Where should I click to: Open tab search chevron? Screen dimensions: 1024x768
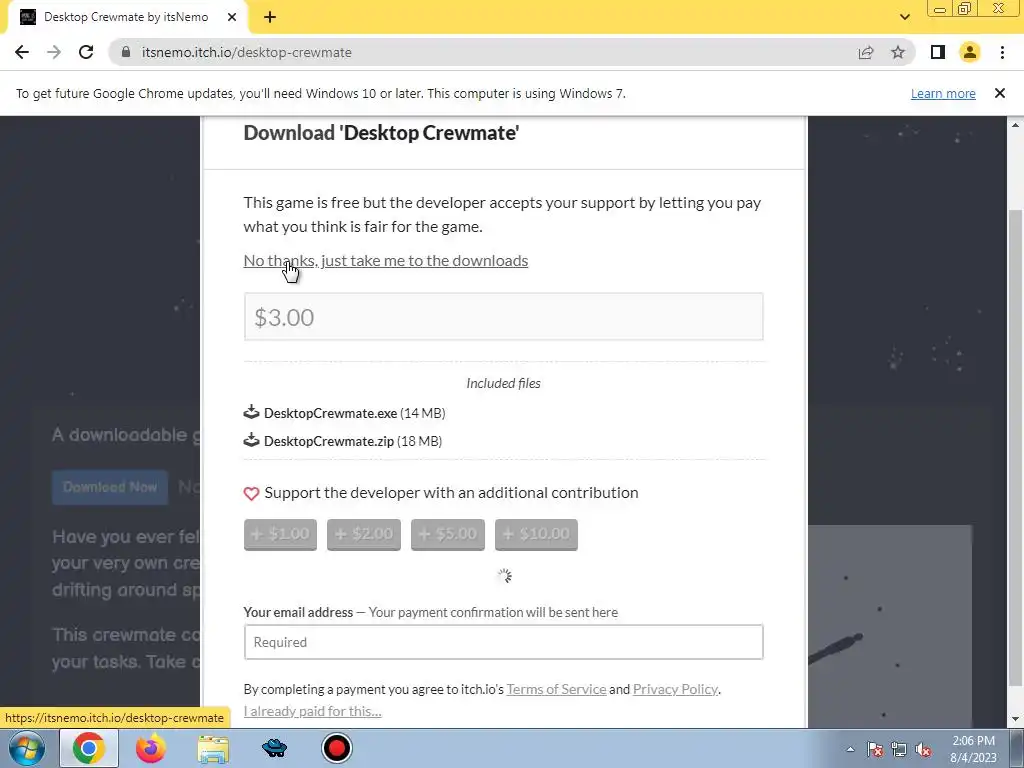click(904, 17)
